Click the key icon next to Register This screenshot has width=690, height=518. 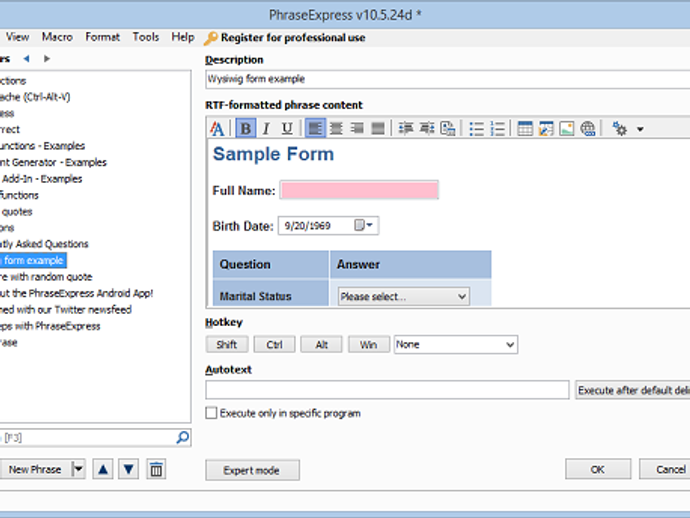pos(211,38)
